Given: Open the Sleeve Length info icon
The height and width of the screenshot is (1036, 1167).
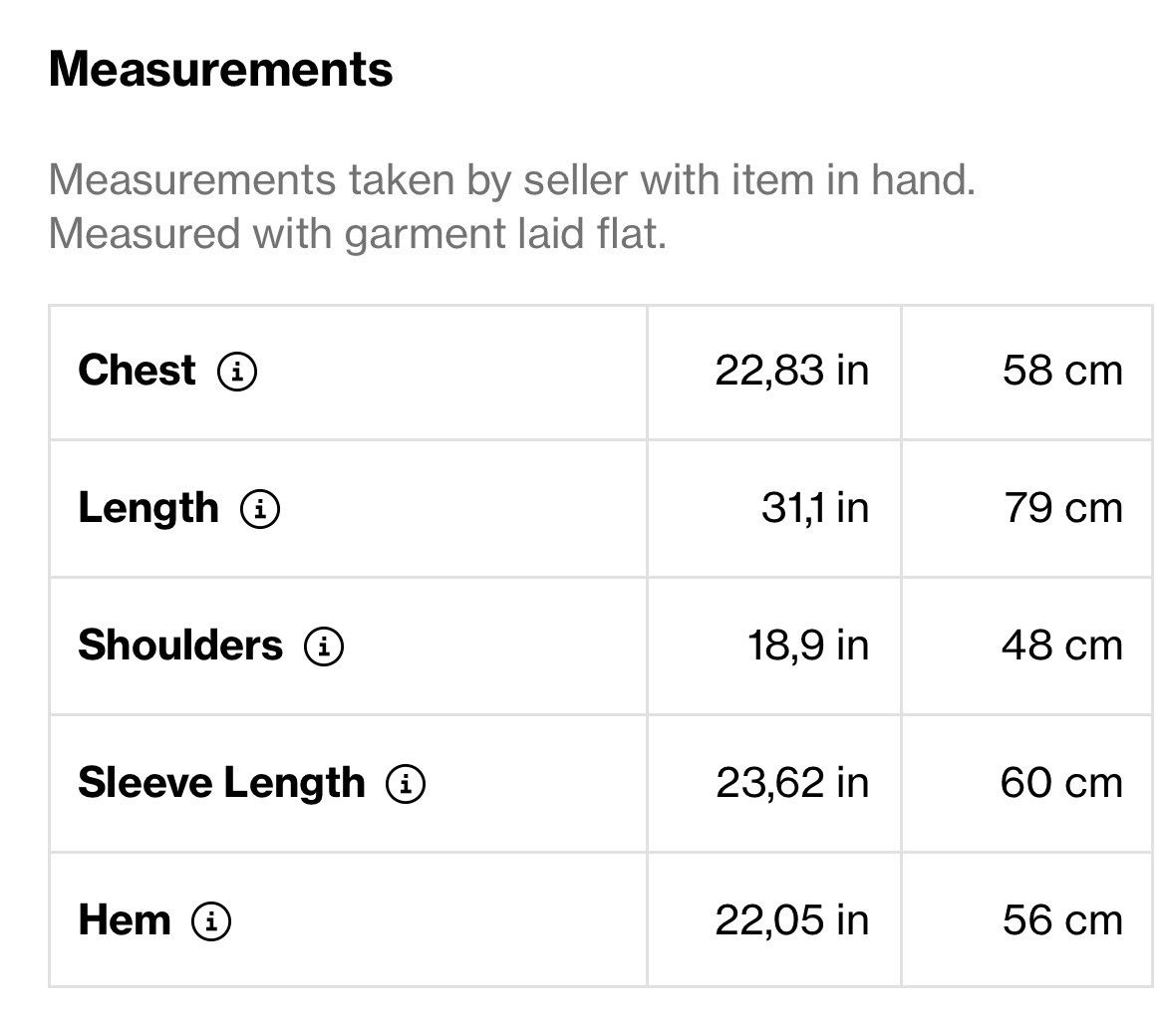Looking at the screenshot, I should pos(406,783).
